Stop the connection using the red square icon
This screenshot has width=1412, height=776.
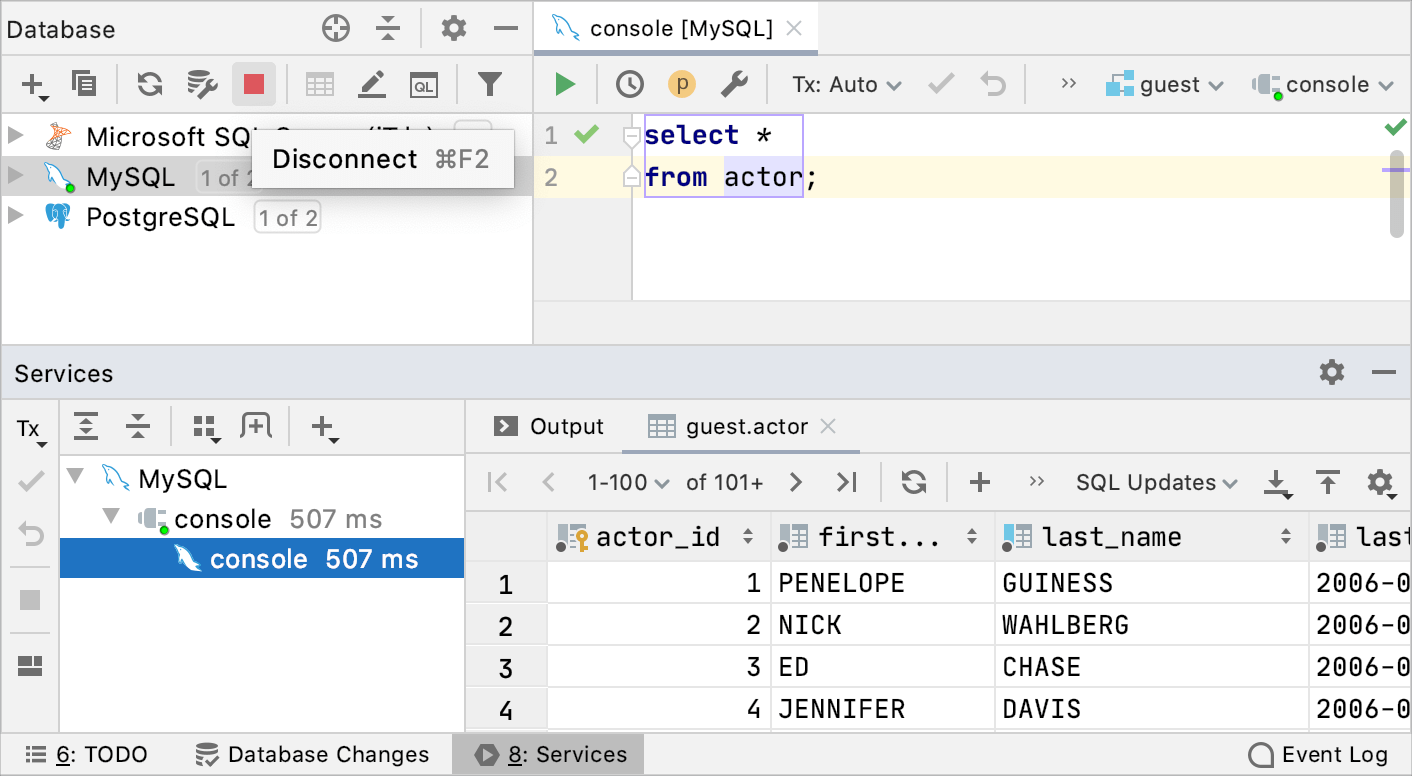coord(253,84)
